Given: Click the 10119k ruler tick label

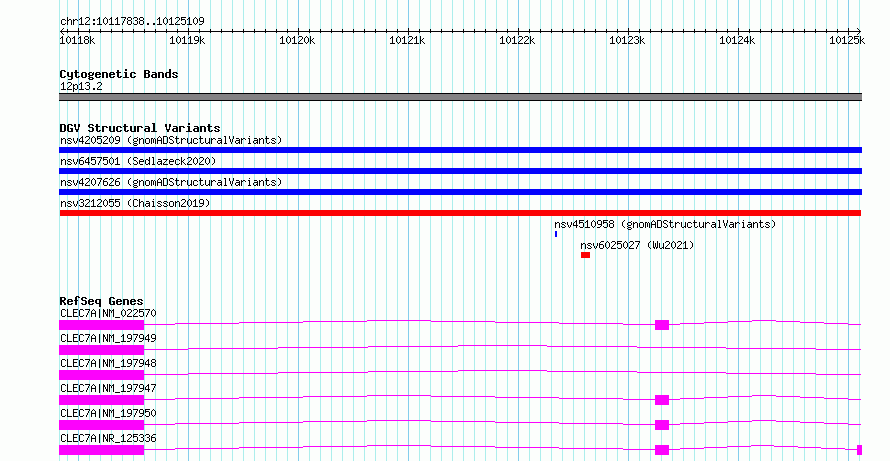Looking at the screenshot, I should [187, 40].
